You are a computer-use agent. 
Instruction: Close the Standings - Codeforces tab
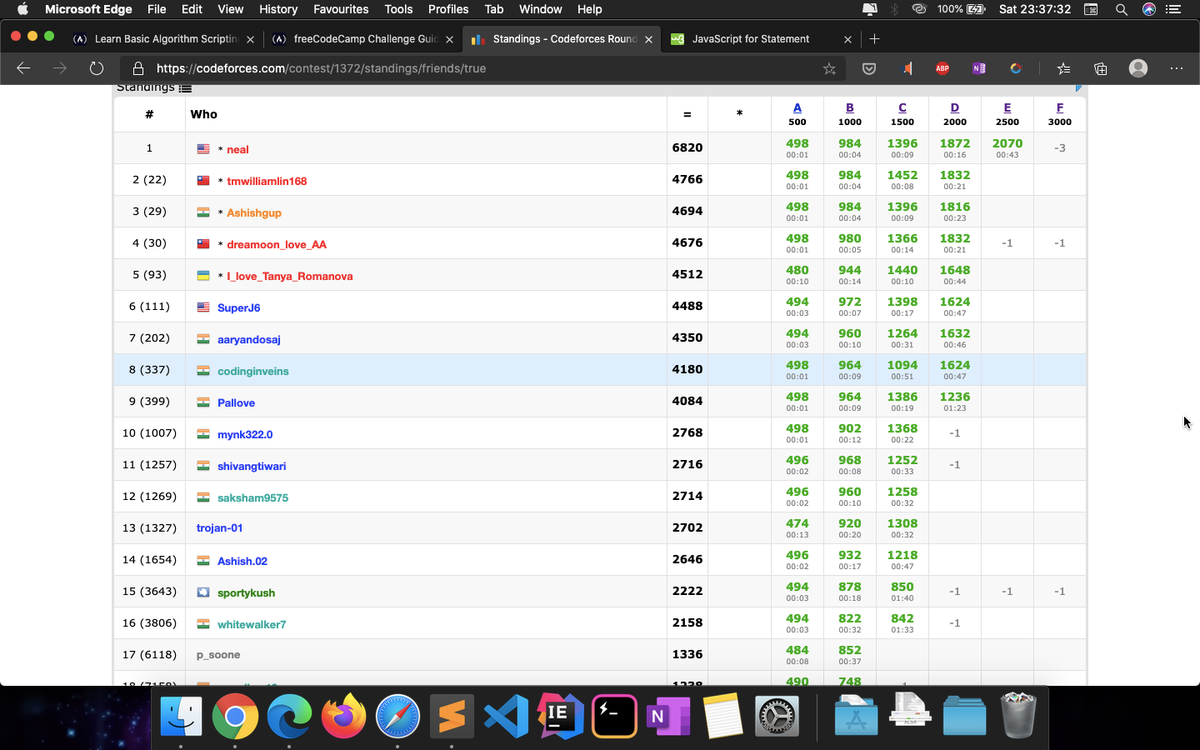(649, 40)
